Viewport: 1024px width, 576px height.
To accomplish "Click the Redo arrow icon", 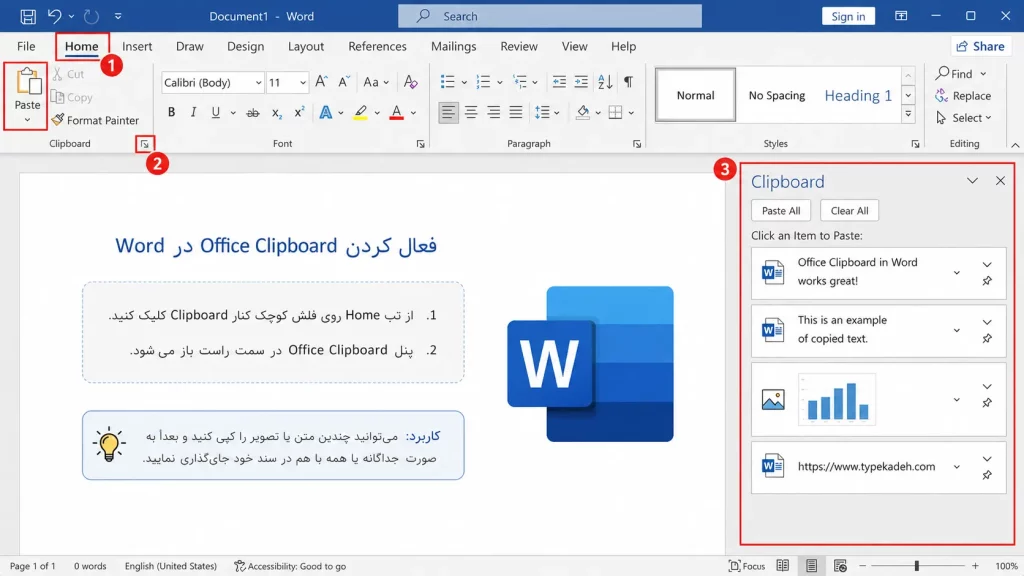I will 91,16.
